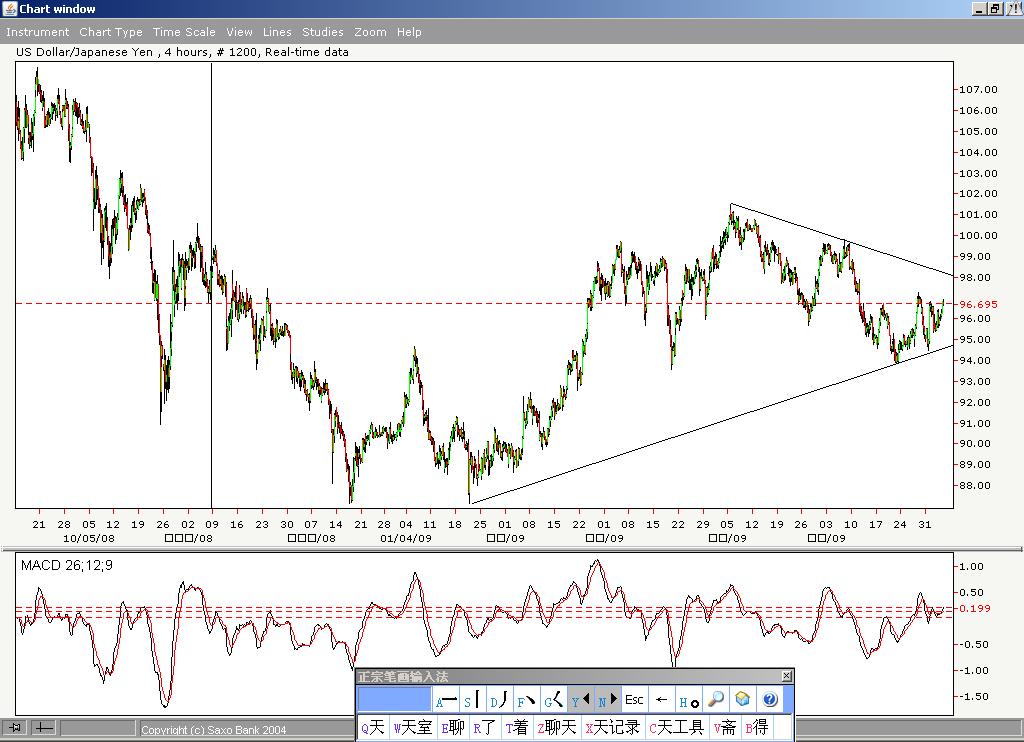Viewport: 1024px width, 742px height.
Task: Open input method help question icon
Action: pyautogui.click(x=770, y=700)
